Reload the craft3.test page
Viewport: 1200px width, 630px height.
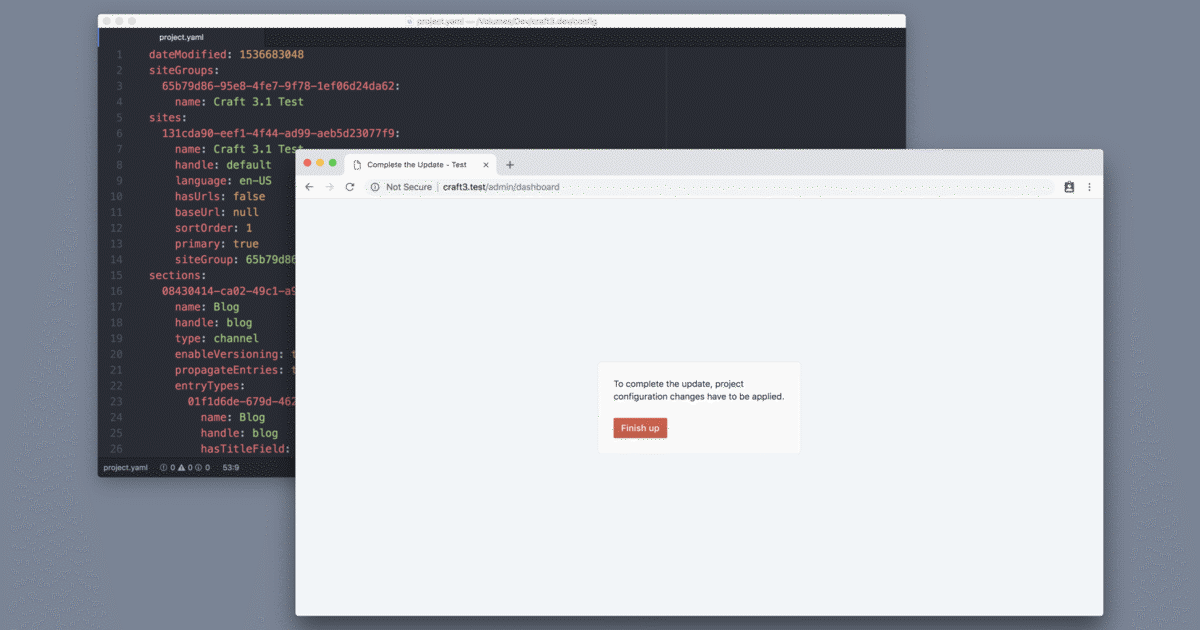click(350, 187)
